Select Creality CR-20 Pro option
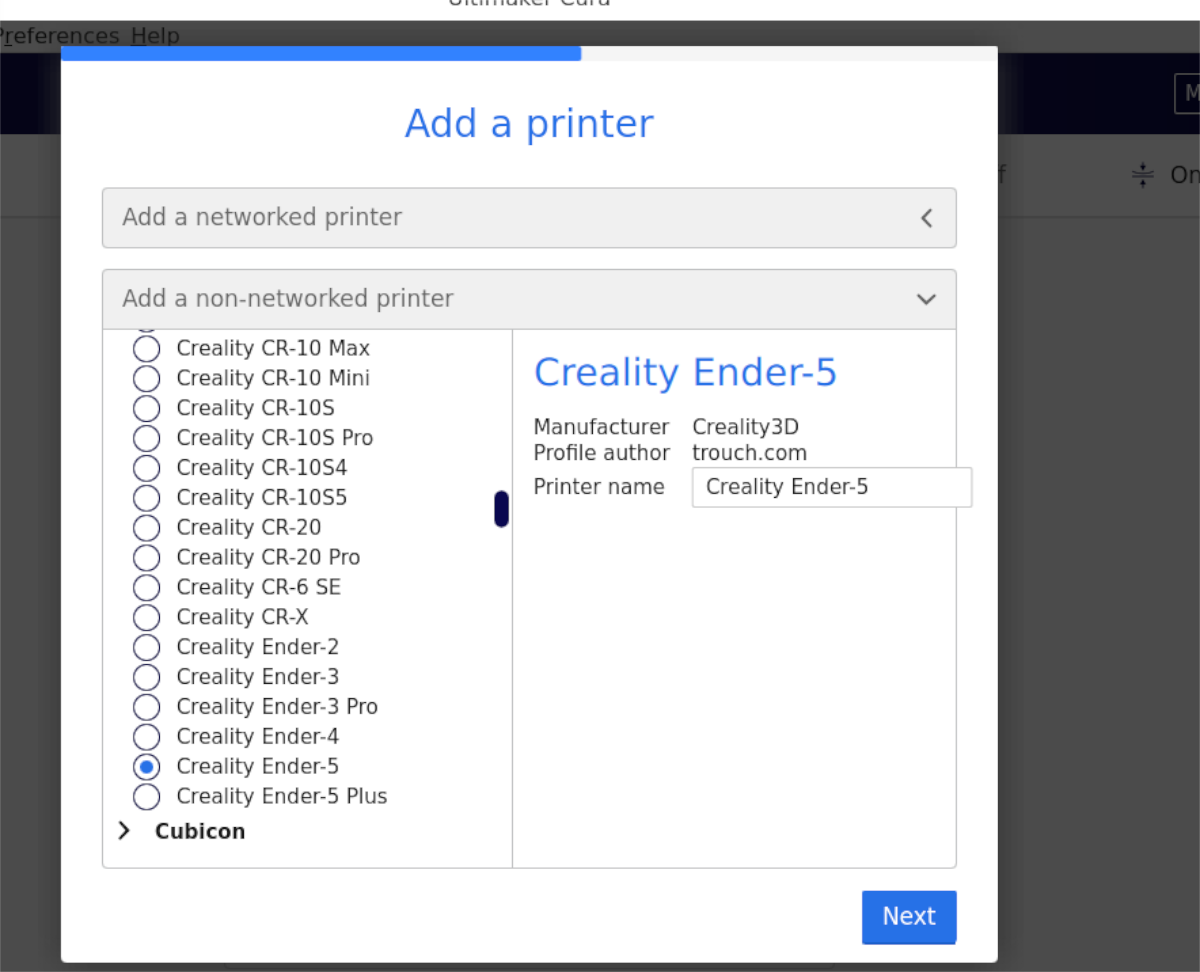1200x972 pixels. (147, 558)
